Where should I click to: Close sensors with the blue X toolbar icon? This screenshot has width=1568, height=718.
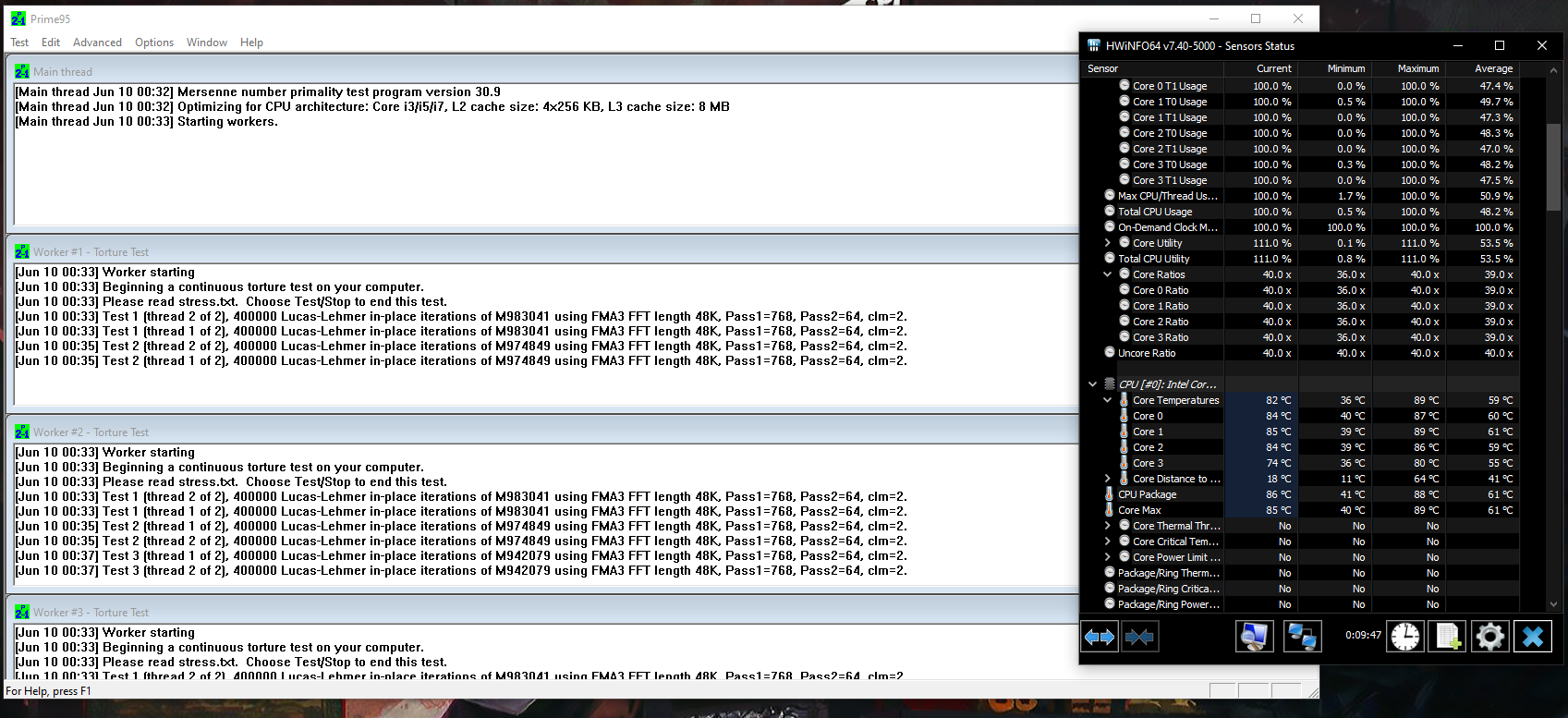tap(1533, 637)
